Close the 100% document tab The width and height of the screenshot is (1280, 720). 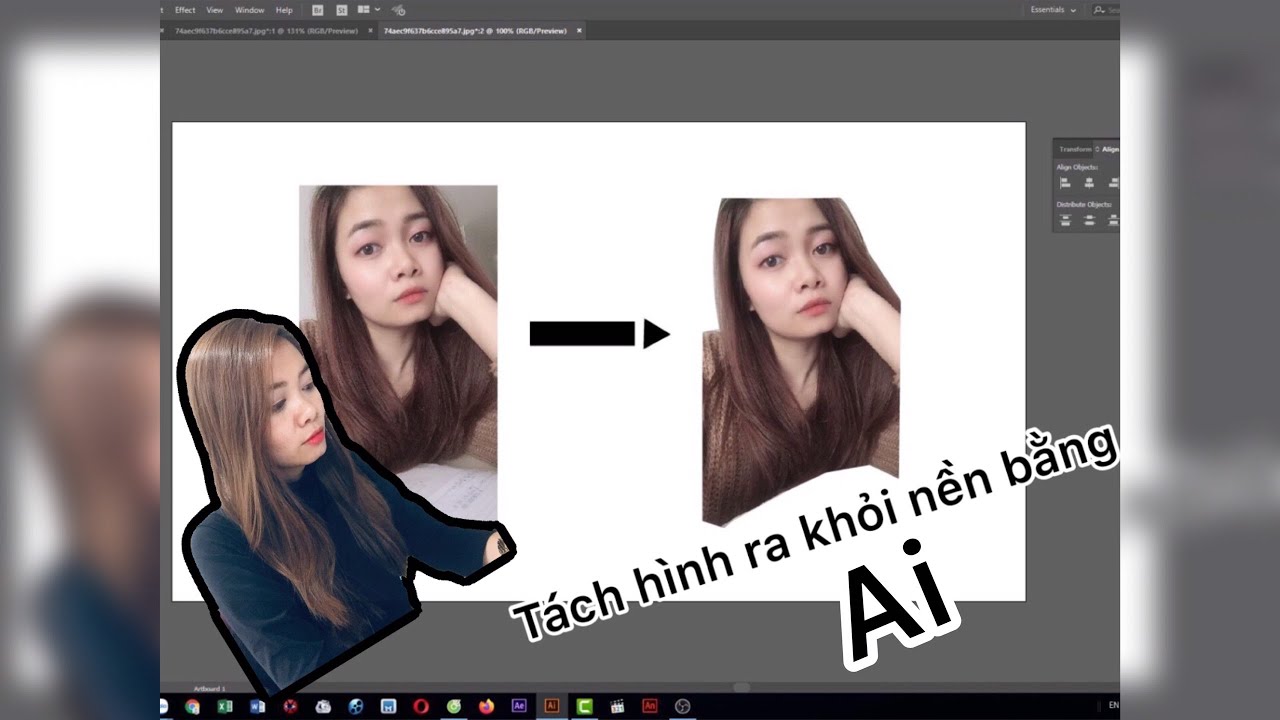pyautogui.click(x=579, y=31)
